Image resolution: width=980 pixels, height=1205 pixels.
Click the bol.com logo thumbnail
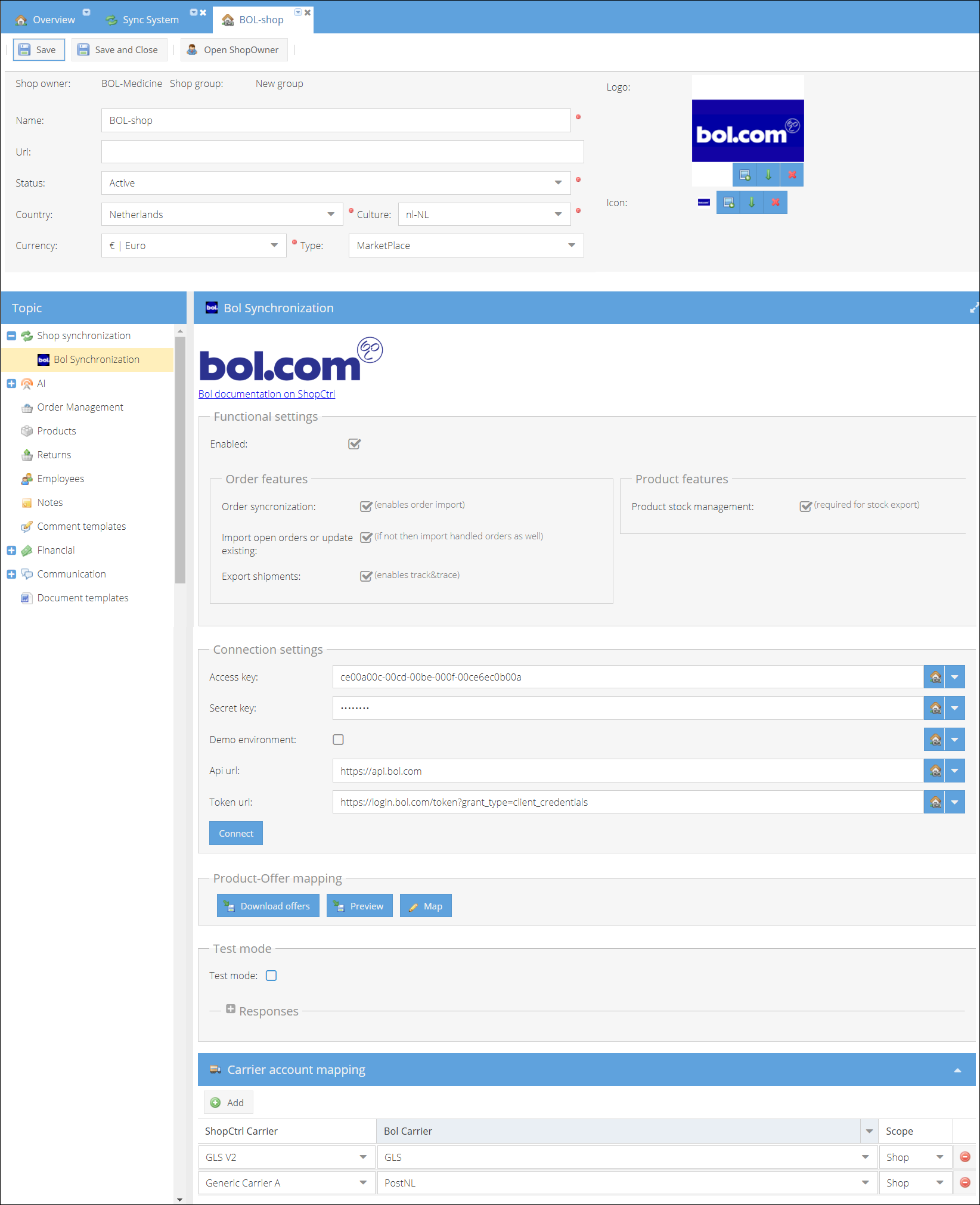pos(748,131)
